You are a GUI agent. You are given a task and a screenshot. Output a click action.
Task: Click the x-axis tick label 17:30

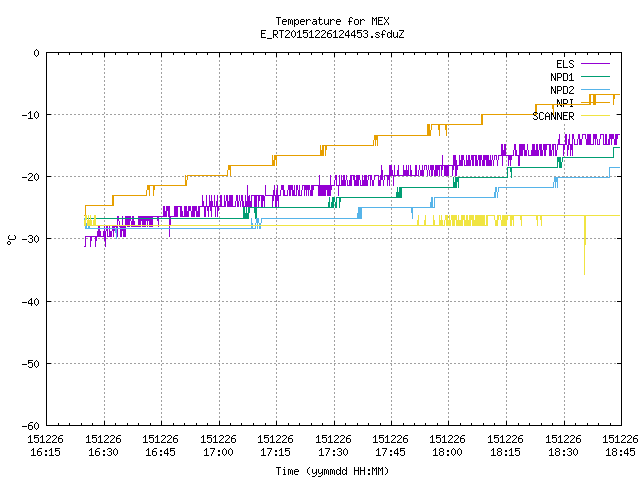(x=333, y=452)
